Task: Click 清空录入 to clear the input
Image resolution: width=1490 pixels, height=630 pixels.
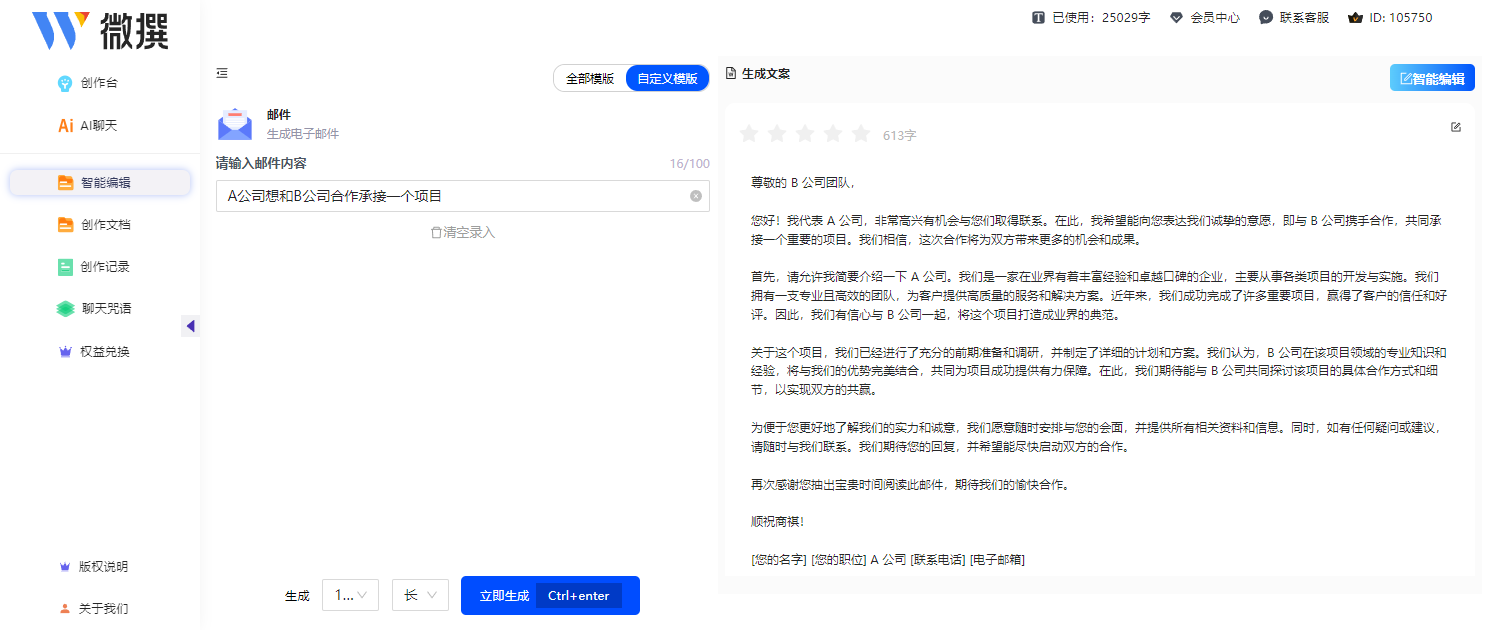Action: click(462, 231)
